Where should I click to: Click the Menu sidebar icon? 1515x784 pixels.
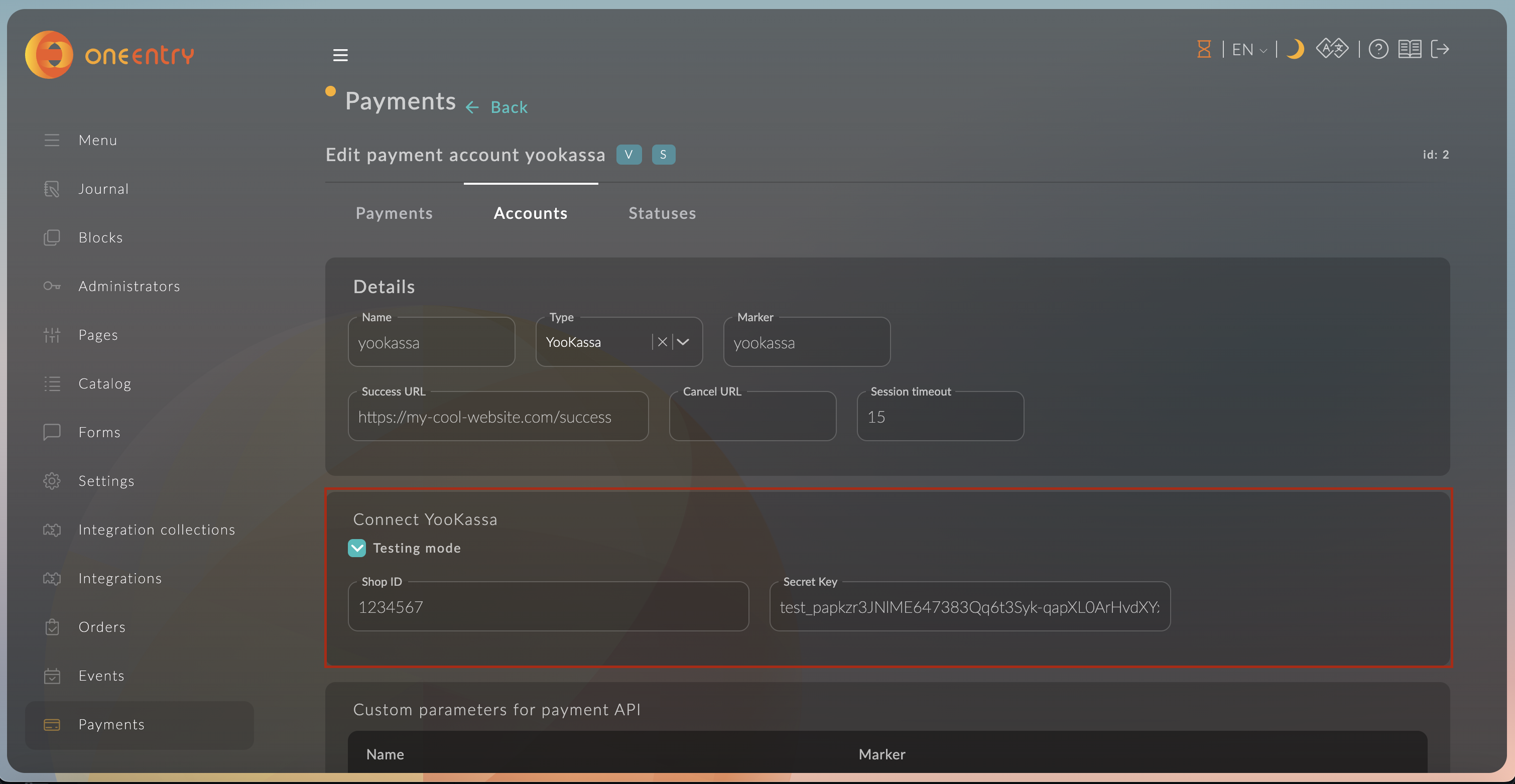(52, 140)
